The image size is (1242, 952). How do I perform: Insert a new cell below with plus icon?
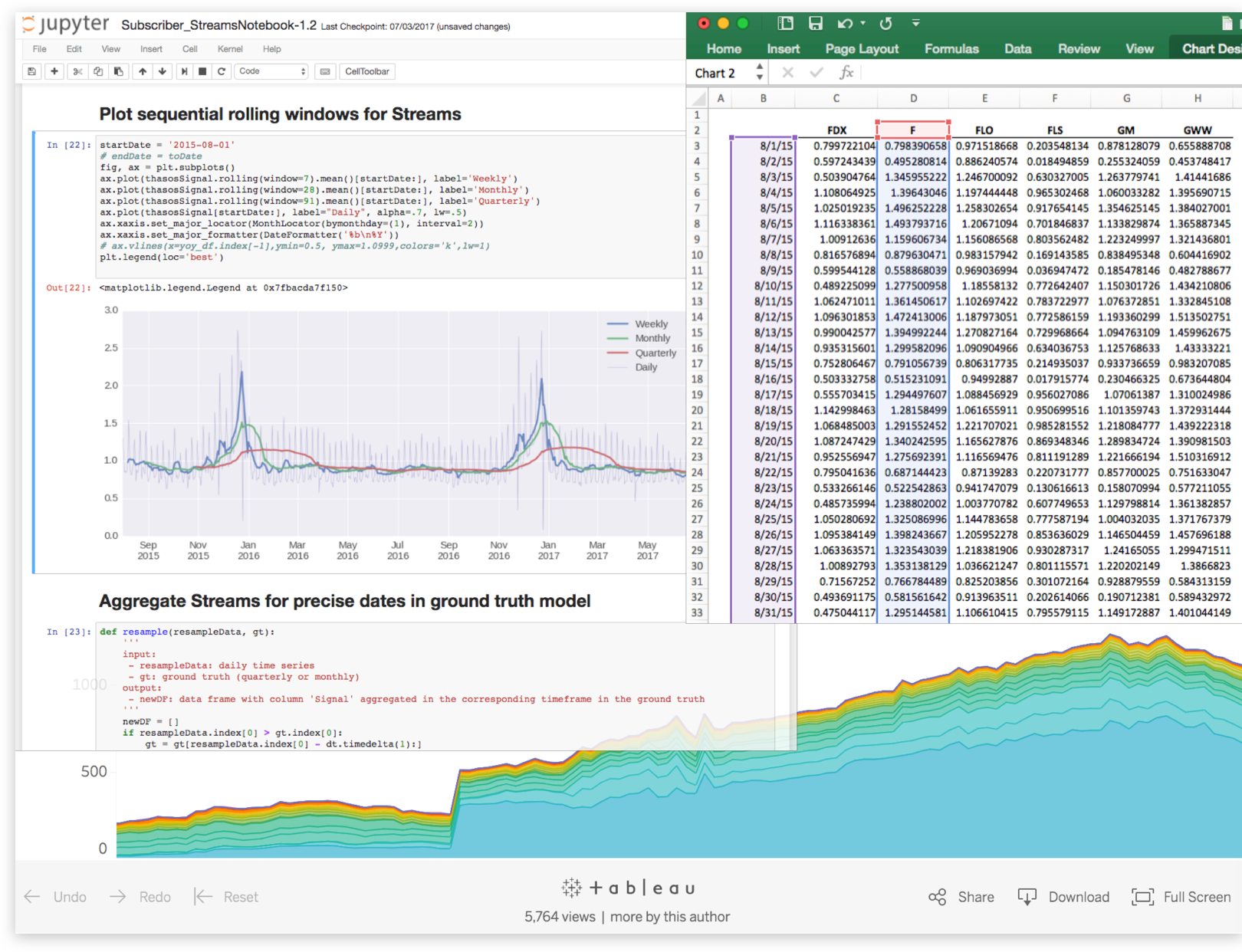(x=54, y=71)
